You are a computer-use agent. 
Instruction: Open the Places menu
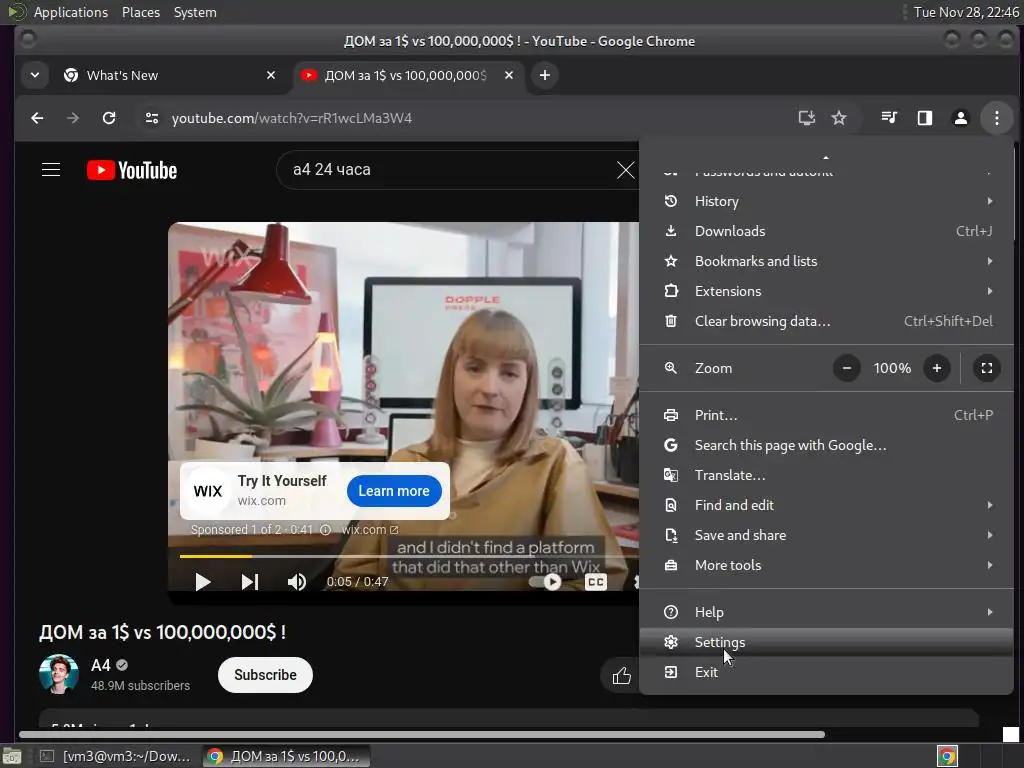click(x=141, y=12)
